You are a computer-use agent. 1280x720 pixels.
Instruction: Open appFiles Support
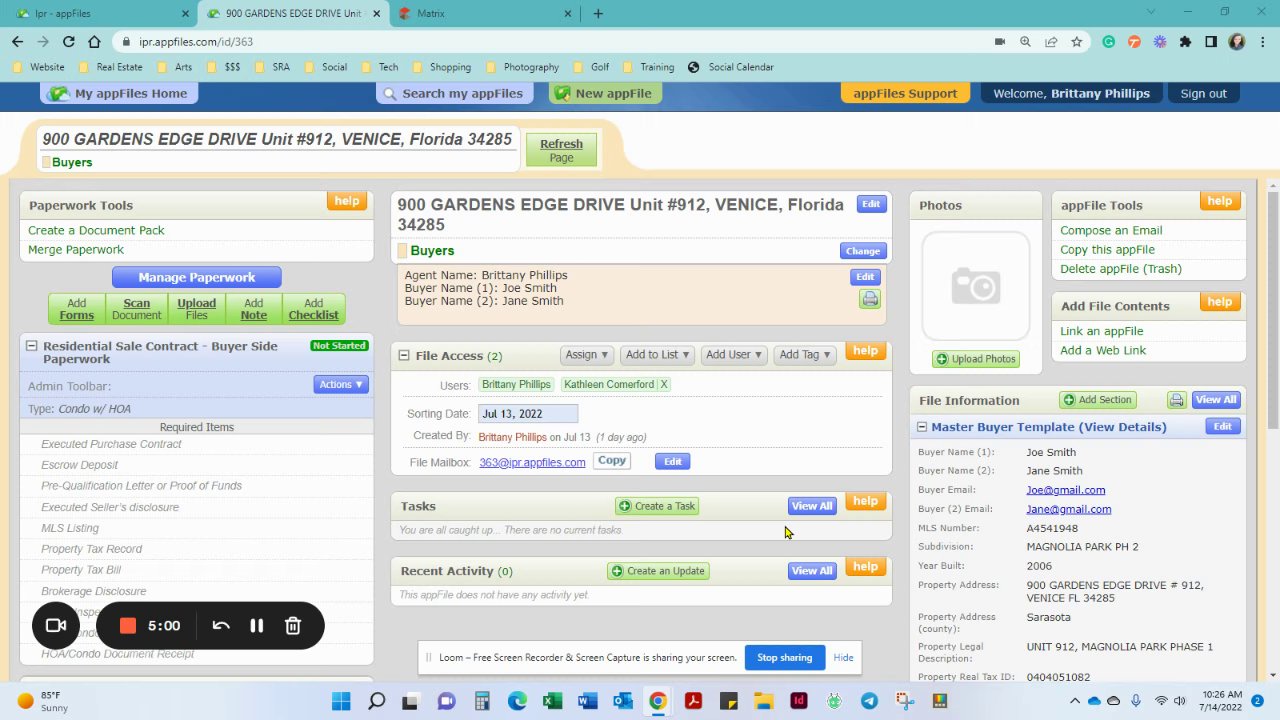[905, 93]
